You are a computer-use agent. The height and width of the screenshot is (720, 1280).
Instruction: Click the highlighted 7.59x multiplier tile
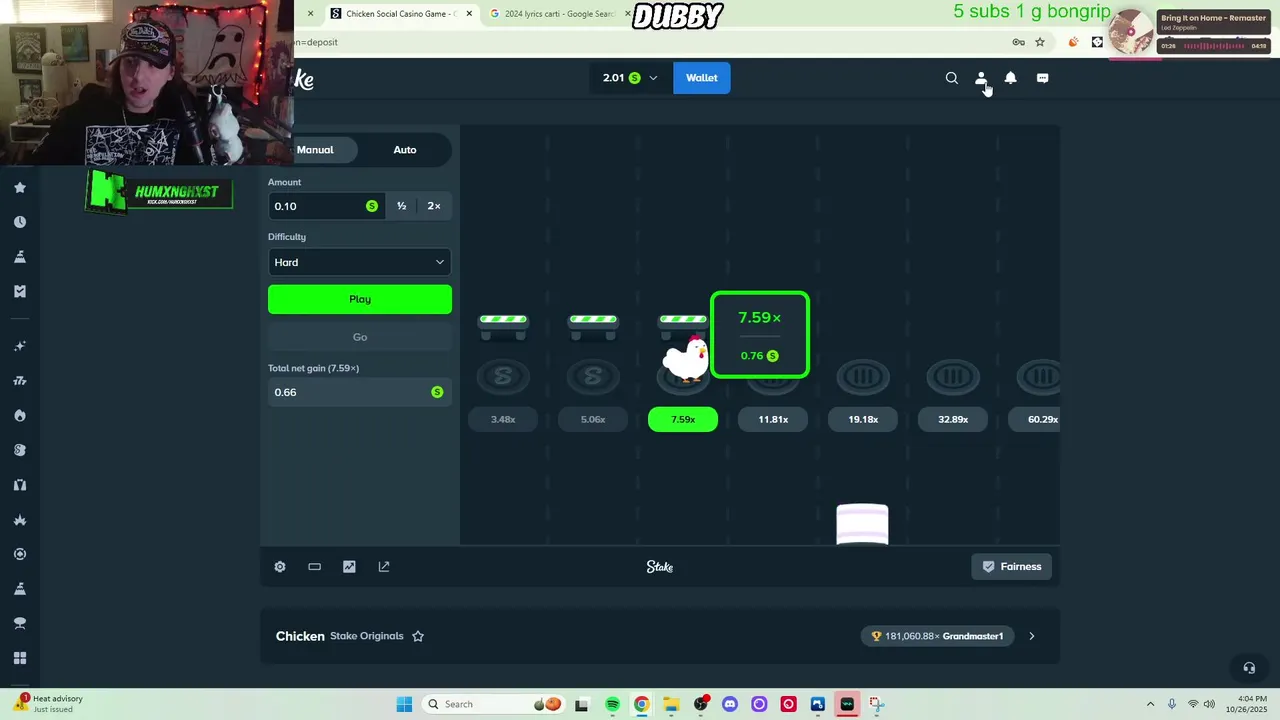point(683,420)
